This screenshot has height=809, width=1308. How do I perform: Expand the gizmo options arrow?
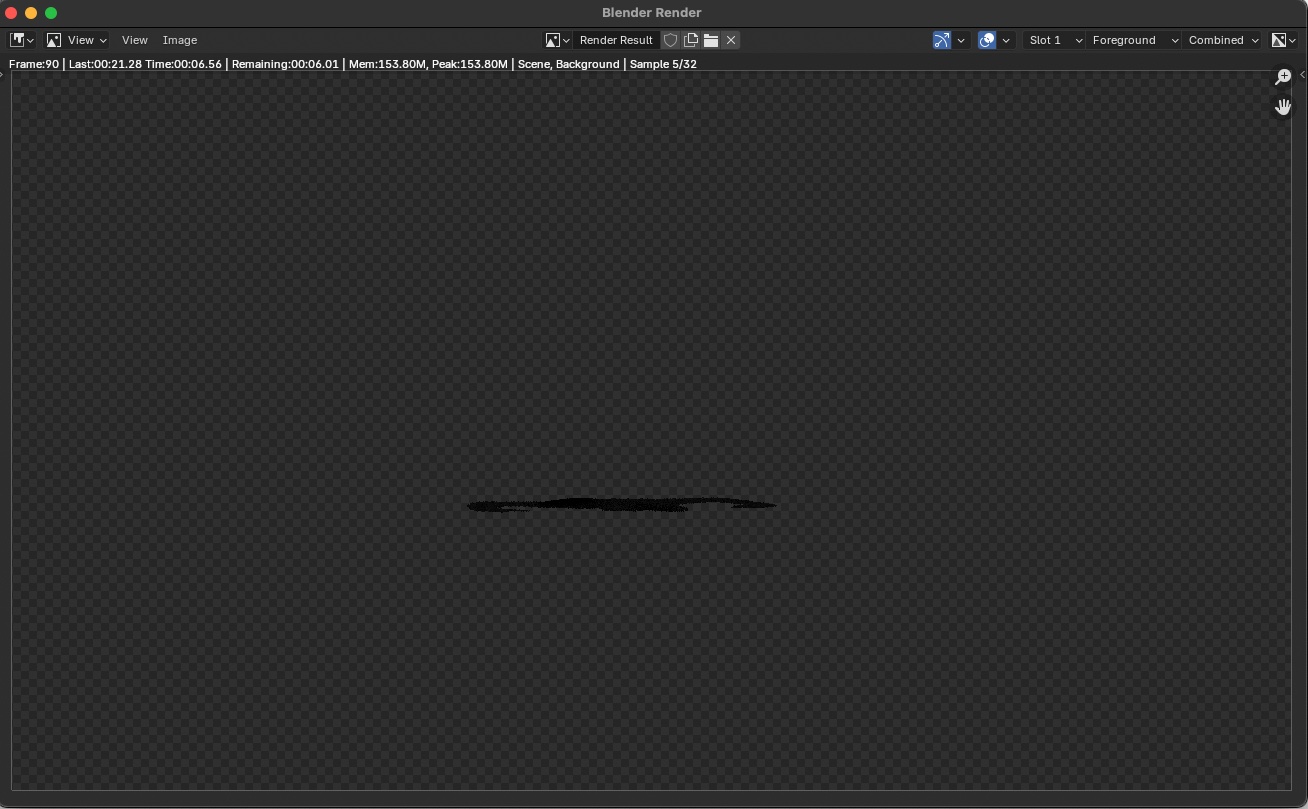(961, 40)
